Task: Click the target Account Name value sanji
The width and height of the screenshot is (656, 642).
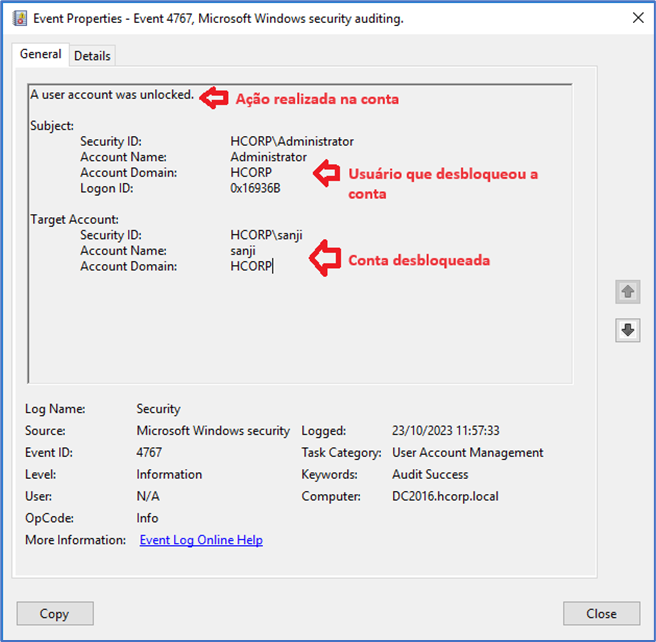Action: (x=244, y=251)
